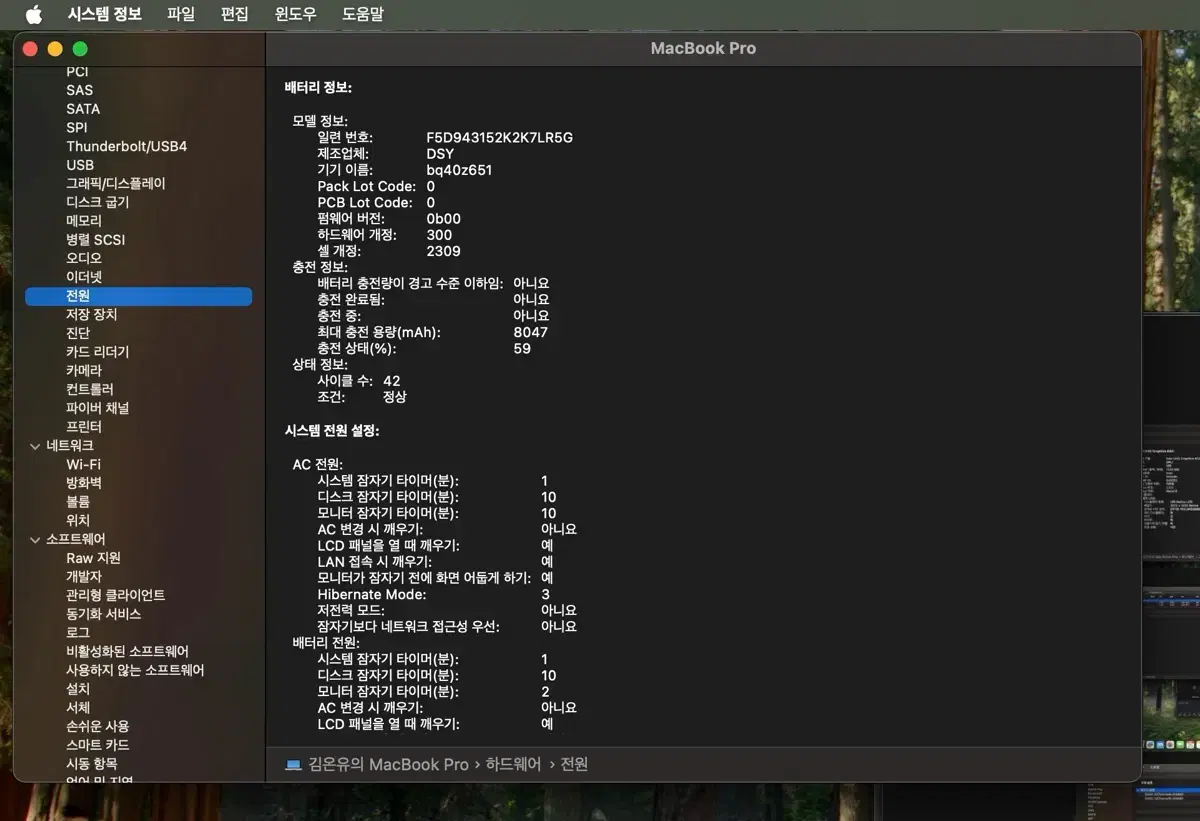Viewport: 1200px width, 821px height.
Task: Open the 파일 menu
Action: (181, 14)
